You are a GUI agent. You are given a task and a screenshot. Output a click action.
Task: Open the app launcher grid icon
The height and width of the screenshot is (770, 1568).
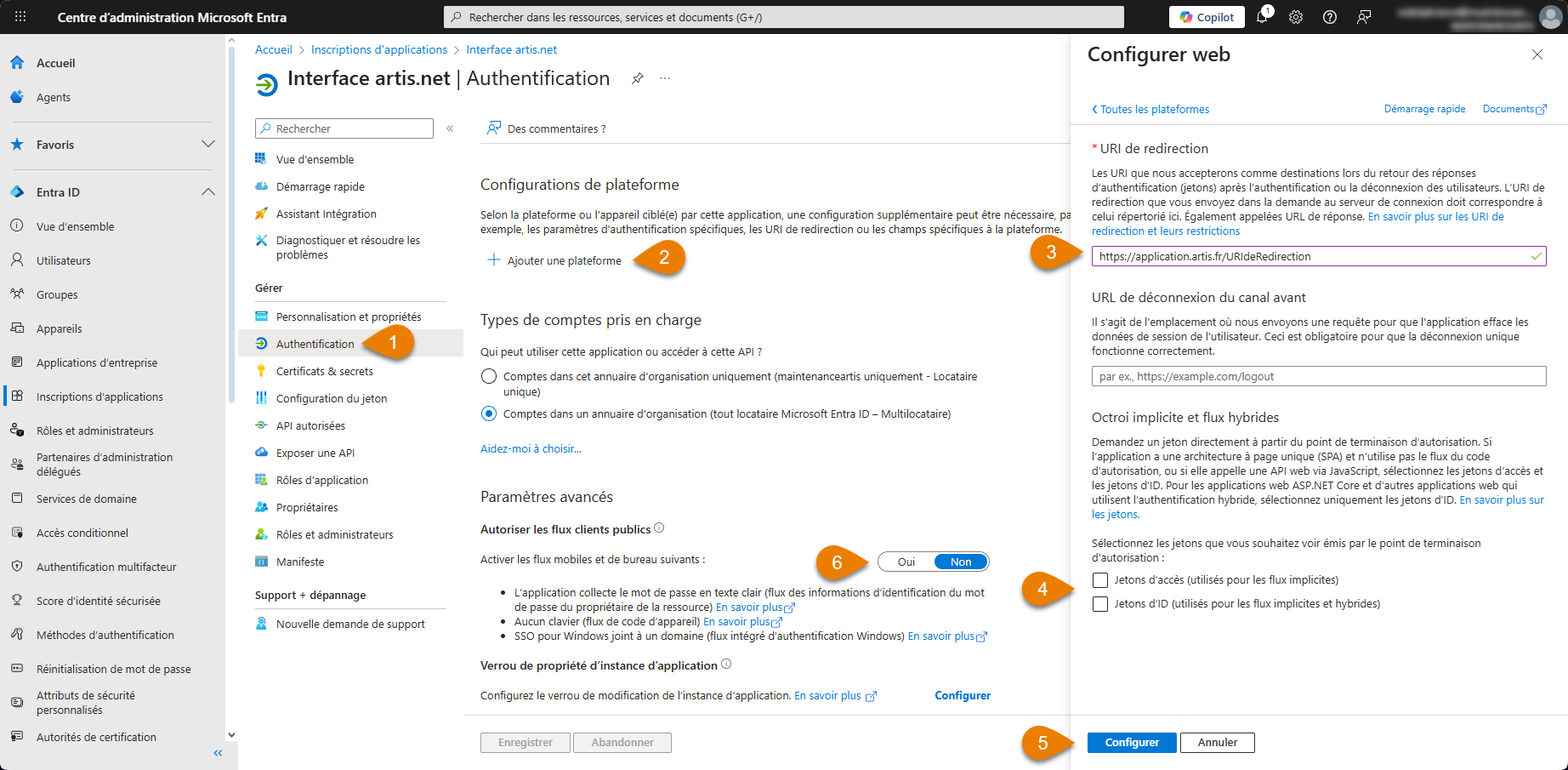pyautogui.click(x=20, y=17)
